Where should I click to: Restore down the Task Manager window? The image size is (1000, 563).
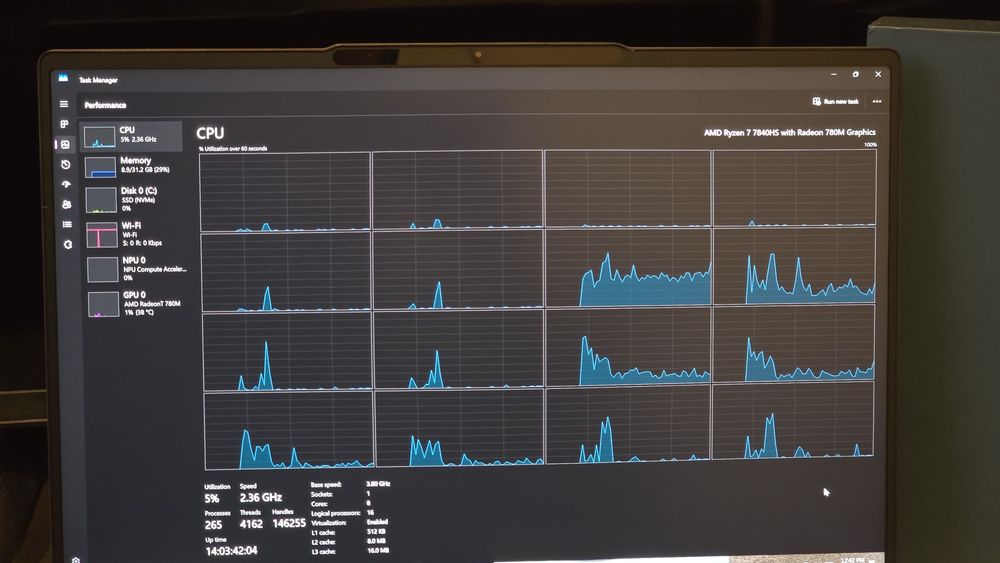pyautogui.click(x=856, y=75)
